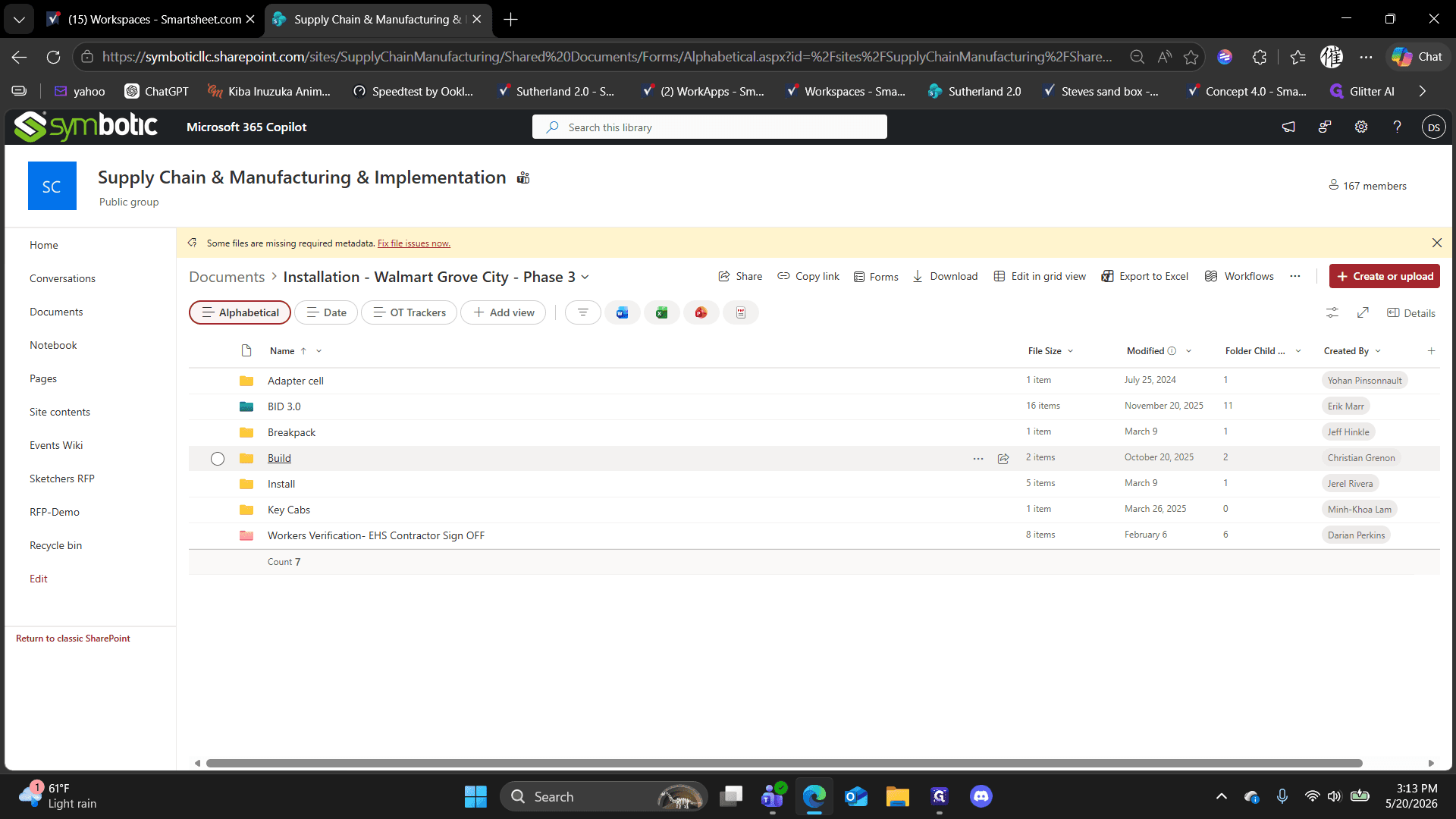Expand folder breadcrumb Phase 3 chevron

(x=585, y=277)
